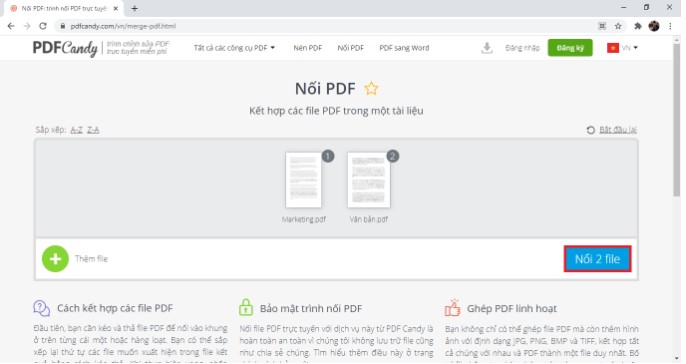Click the thumbs-up flexible merge icon
This screenshot has width=686, height=364.
tap(452, 308)
